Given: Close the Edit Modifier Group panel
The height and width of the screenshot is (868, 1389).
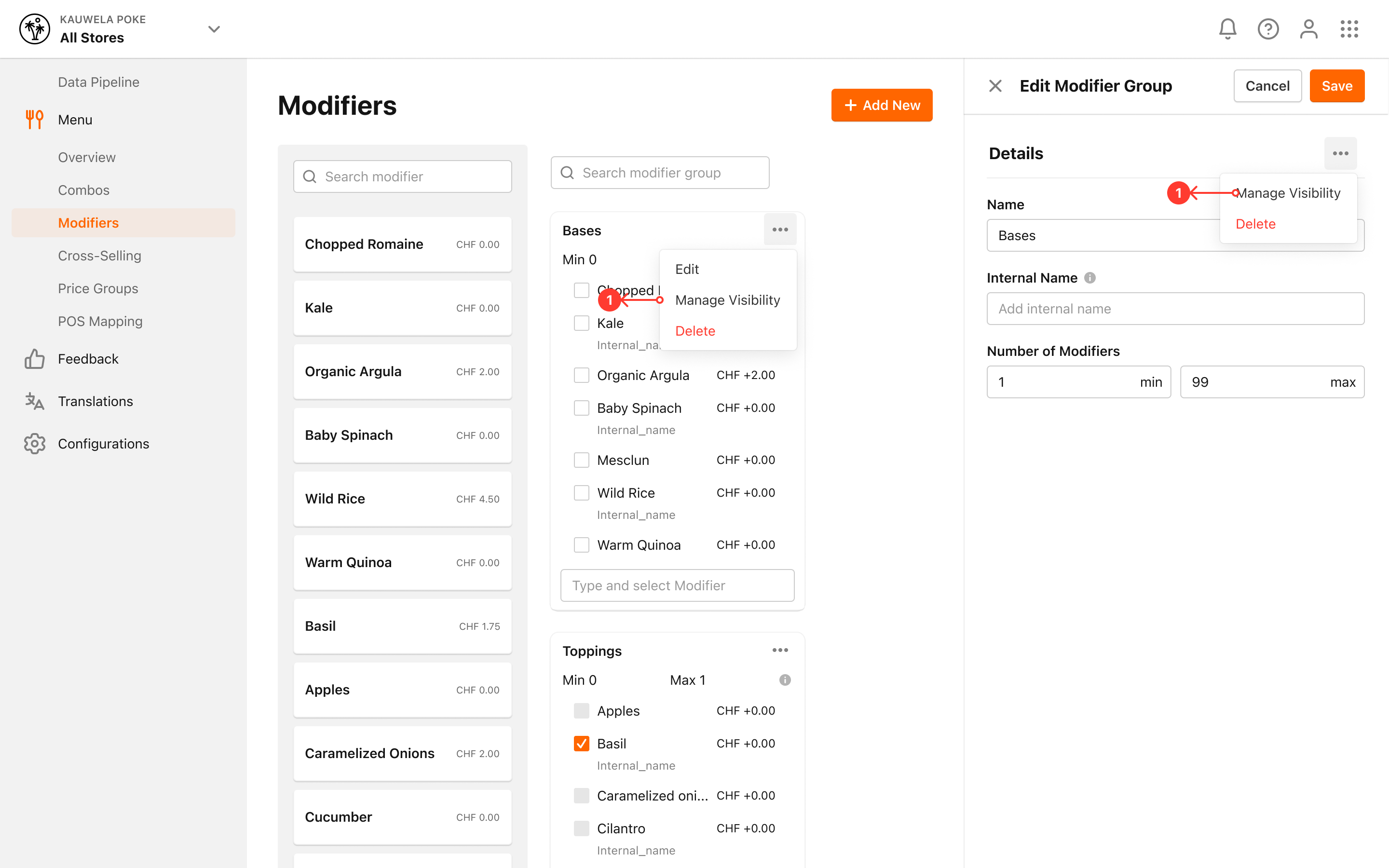Looking at the screenshot, I should click(x=995, y=86).
